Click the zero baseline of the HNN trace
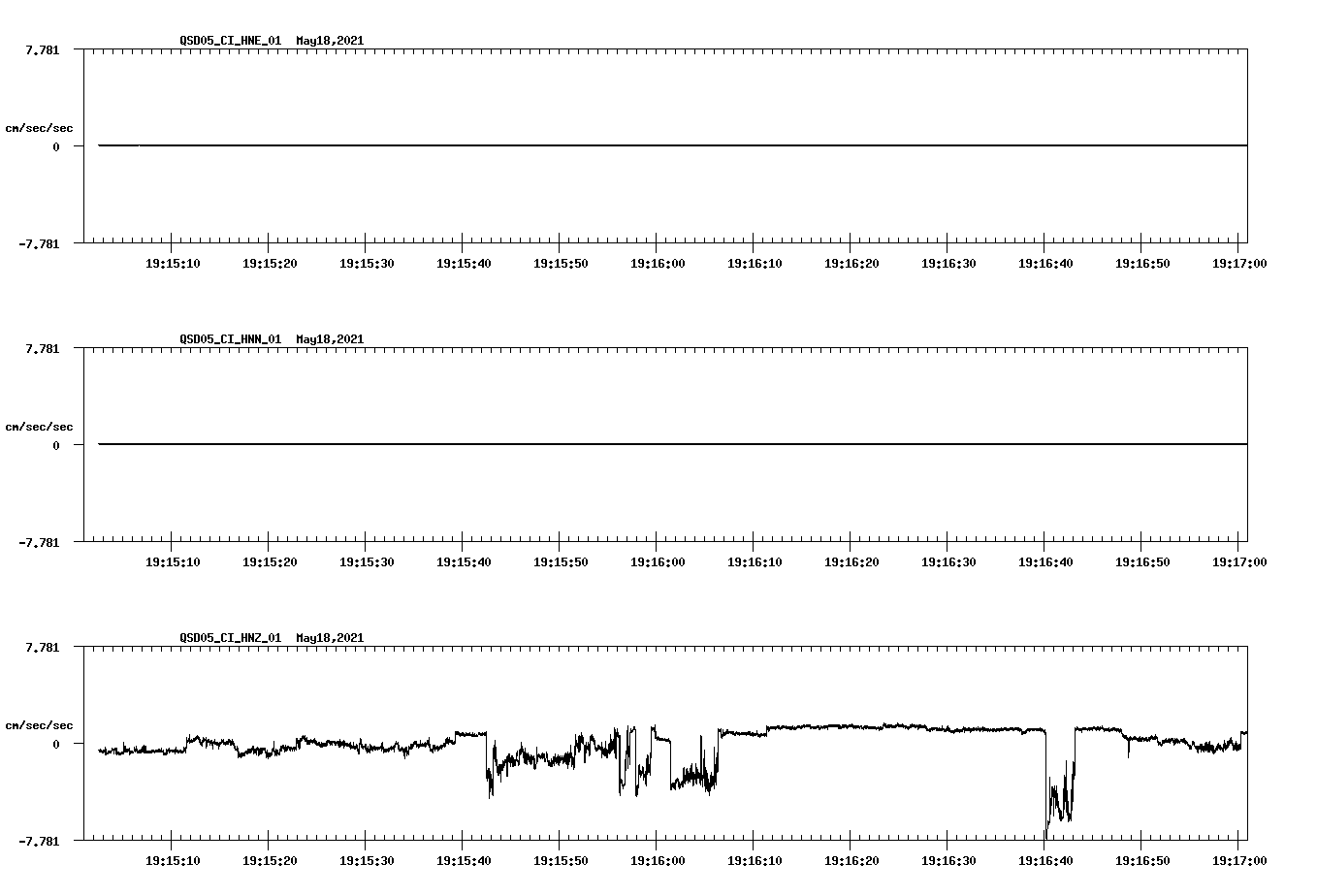Viewport: 1317px width, 896px height. [x=582, y=444]
